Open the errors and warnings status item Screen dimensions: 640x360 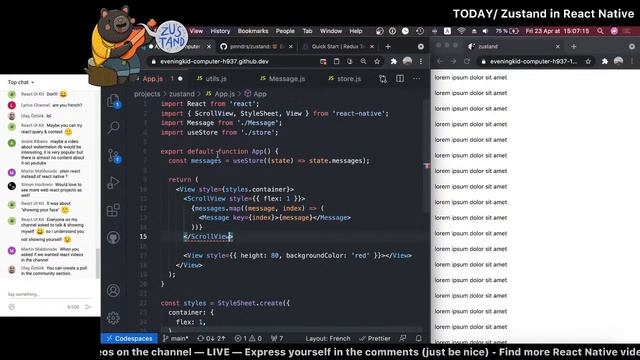(x=248, y=338)
